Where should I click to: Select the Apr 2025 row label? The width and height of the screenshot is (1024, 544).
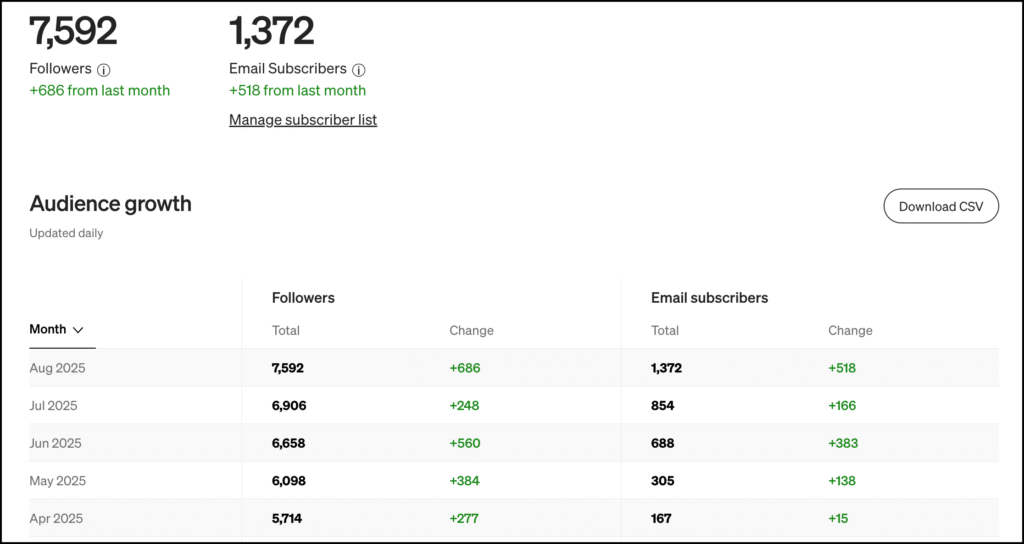[56, 518]
